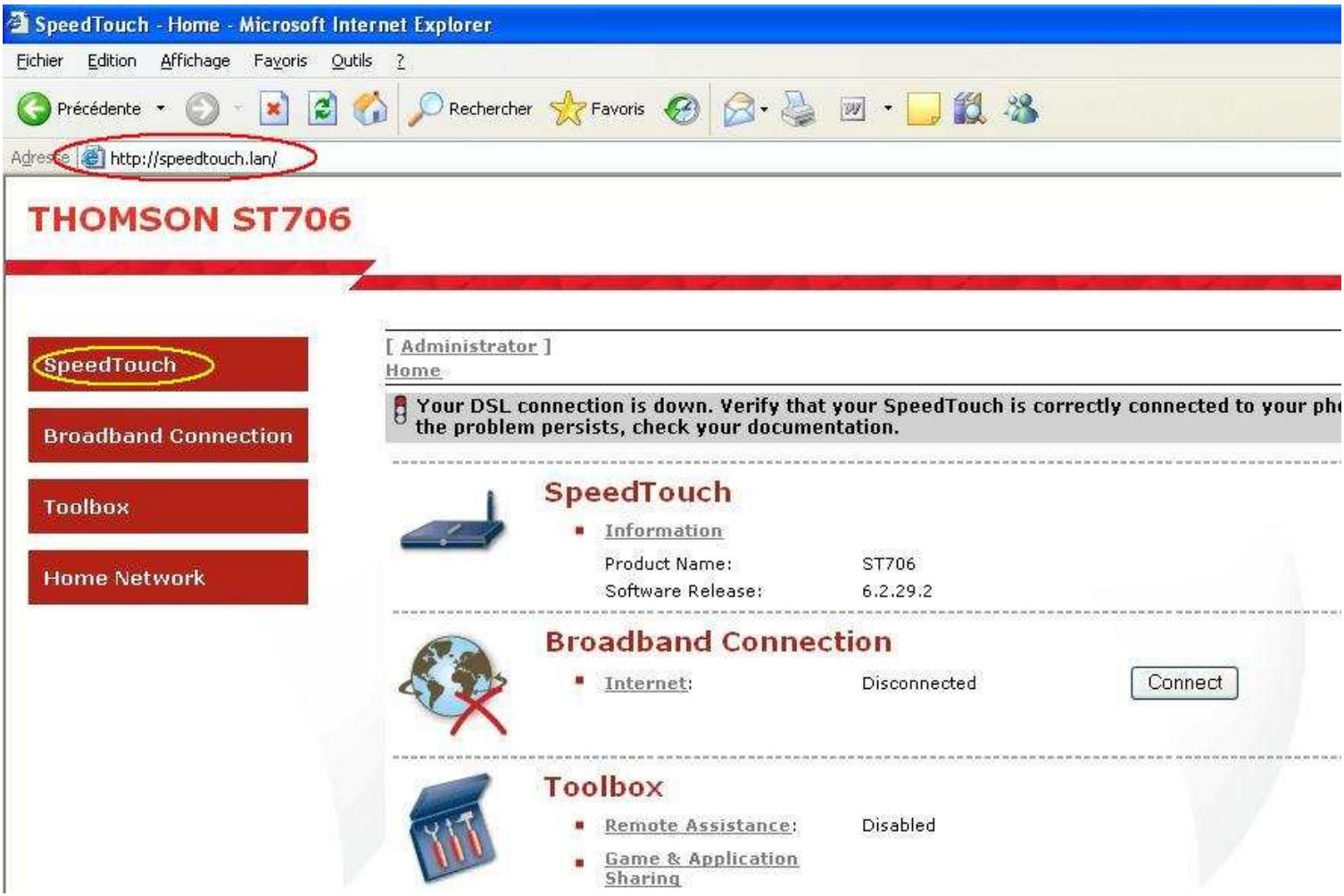This screenshot has height=896, width=1344.
Task: Click the SpeedTouch section heading
Action: (638, 493)
